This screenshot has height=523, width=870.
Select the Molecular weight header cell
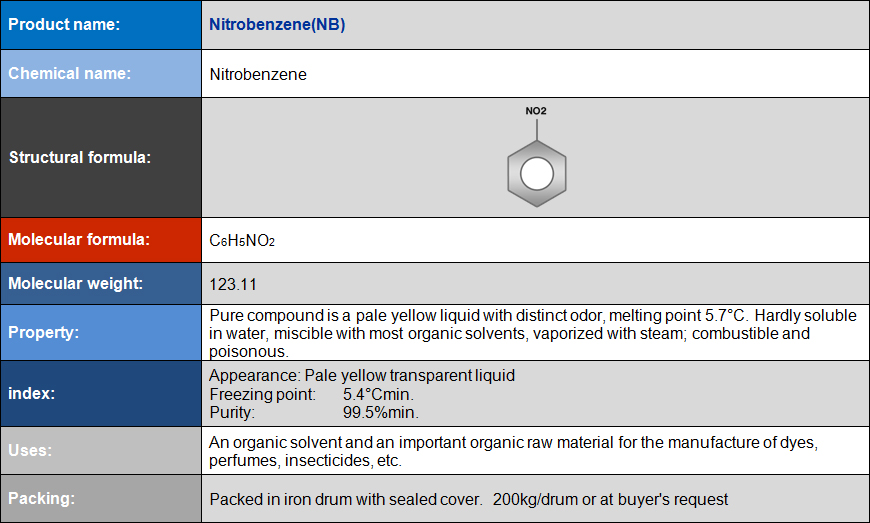point(101,283)
